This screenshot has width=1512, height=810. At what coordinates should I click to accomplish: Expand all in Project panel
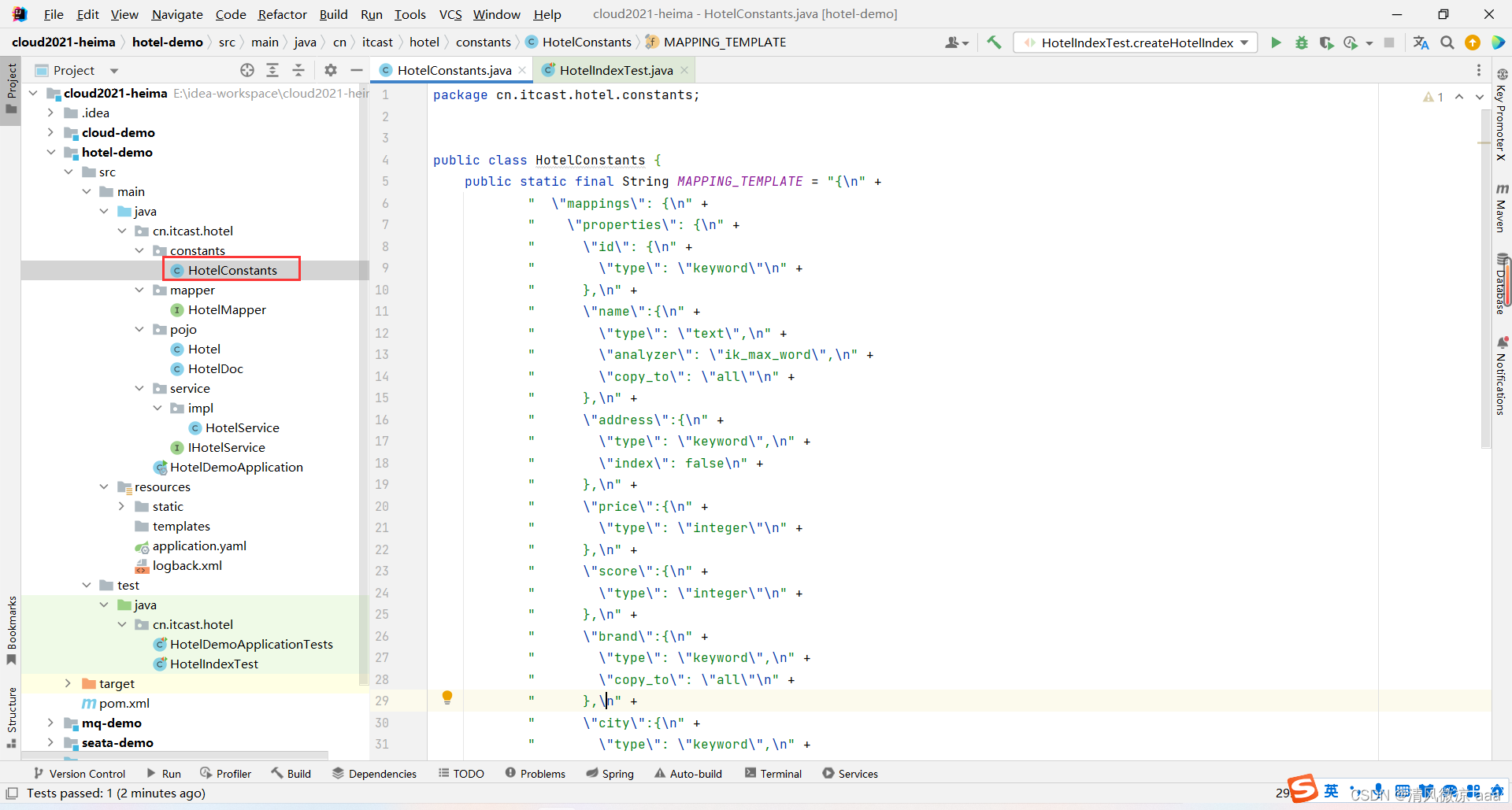click(272, 70)
